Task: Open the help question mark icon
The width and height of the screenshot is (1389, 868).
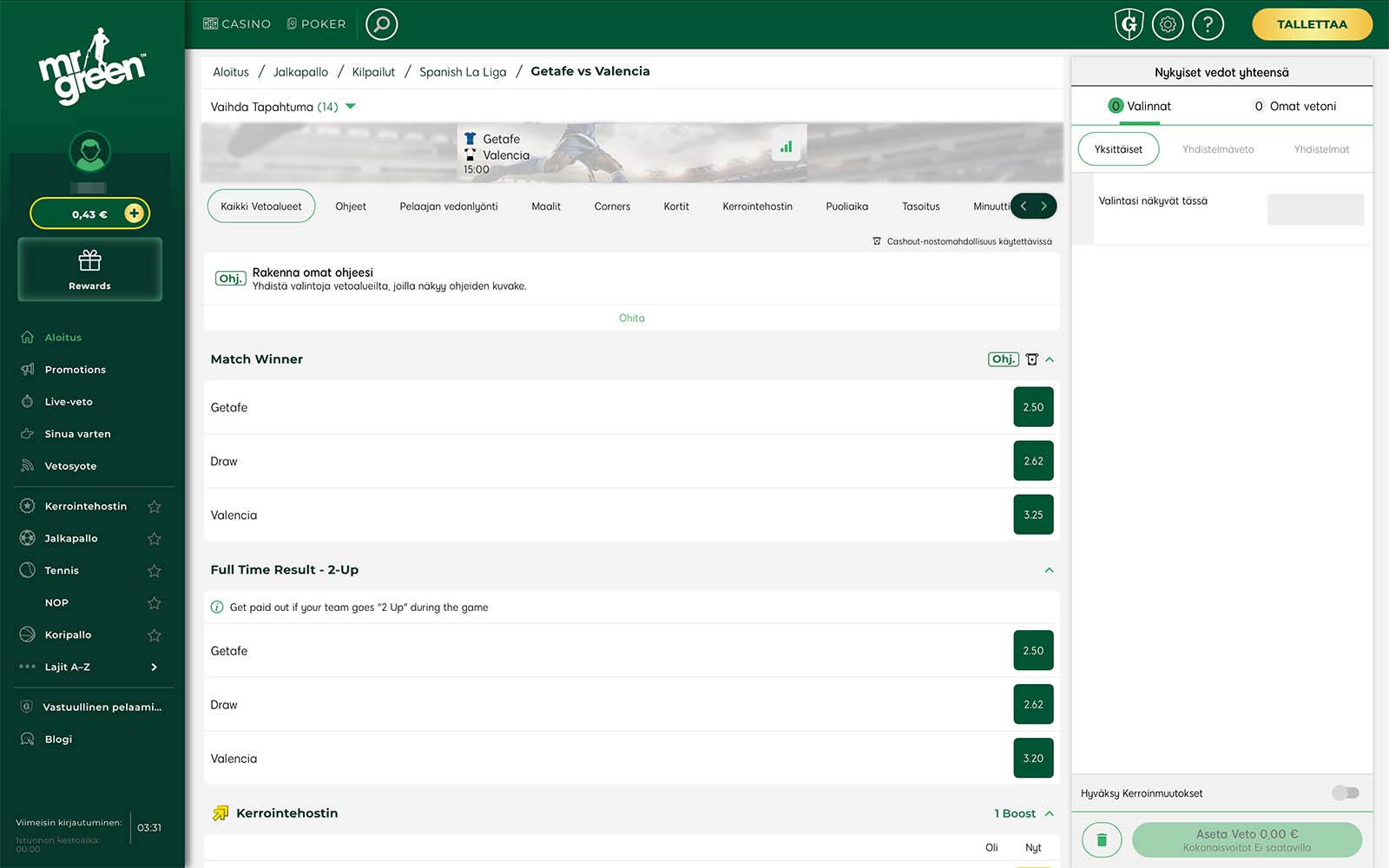Action: tap(1208, 24)
